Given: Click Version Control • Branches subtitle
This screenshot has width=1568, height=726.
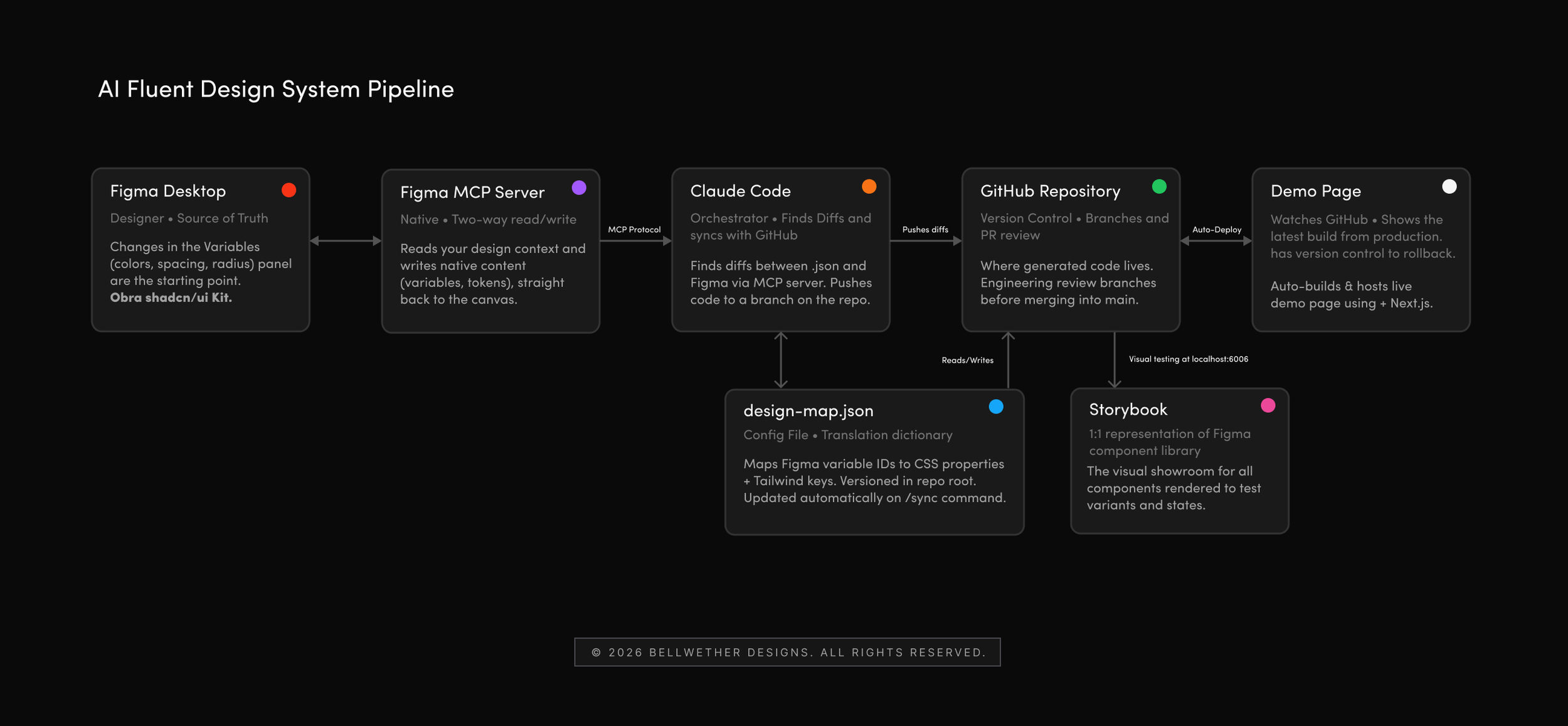Looking at the screenshot, I should [1074, 227].
